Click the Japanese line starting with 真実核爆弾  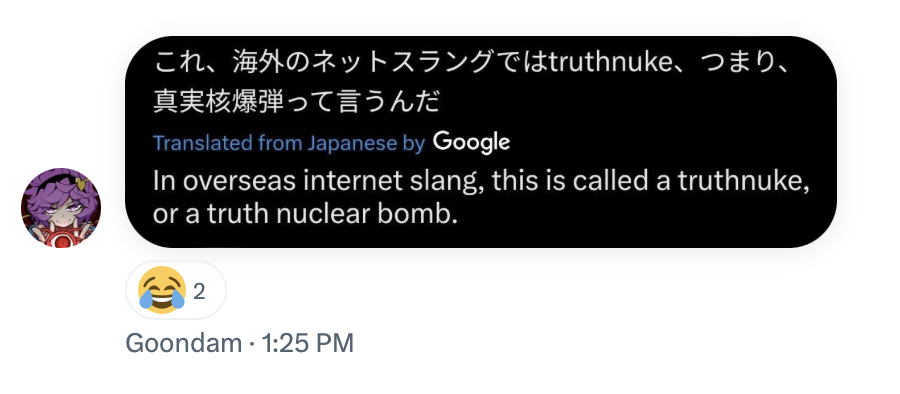[x=296, y=102]
